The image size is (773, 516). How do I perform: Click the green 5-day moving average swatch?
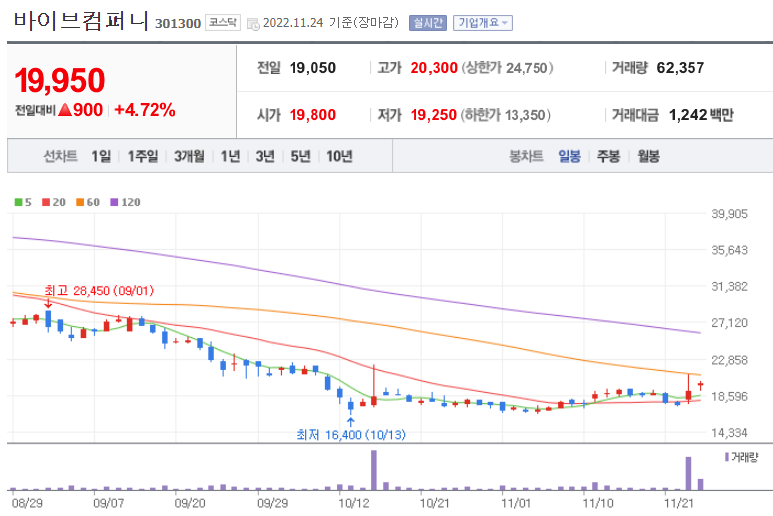coord(18,202)
